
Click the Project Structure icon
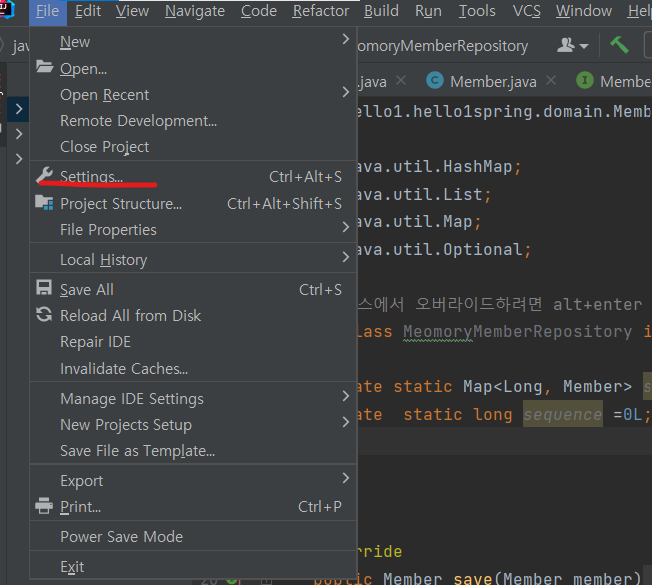44,203
